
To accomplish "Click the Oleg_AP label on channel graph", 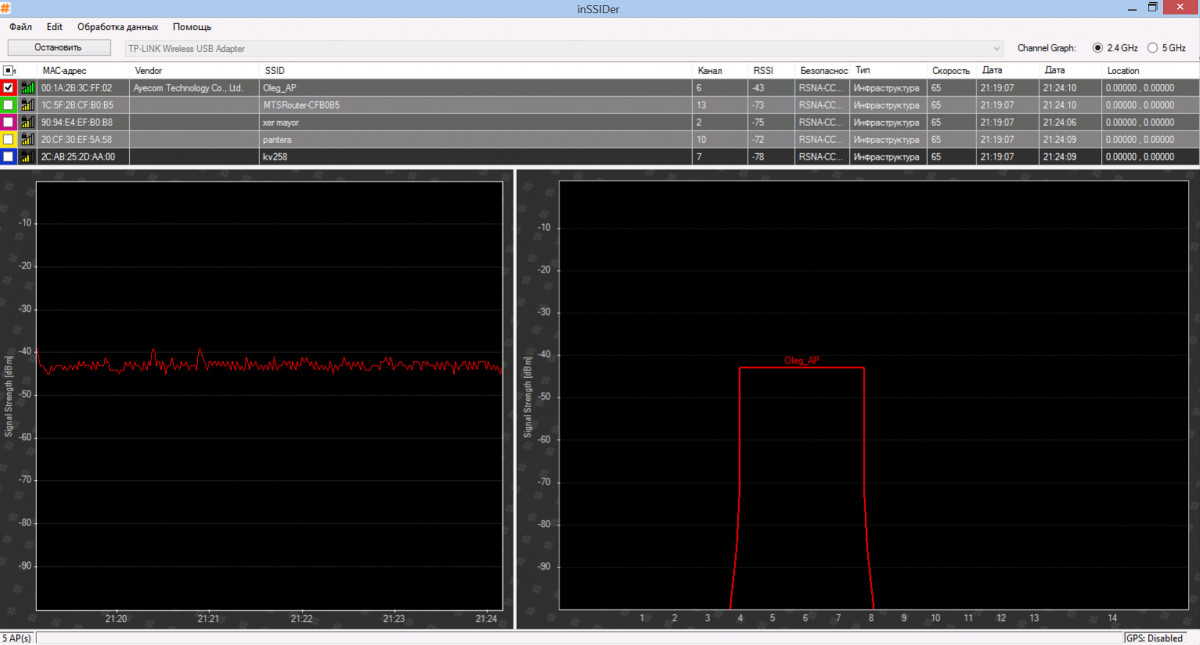I will pos(802,360).
